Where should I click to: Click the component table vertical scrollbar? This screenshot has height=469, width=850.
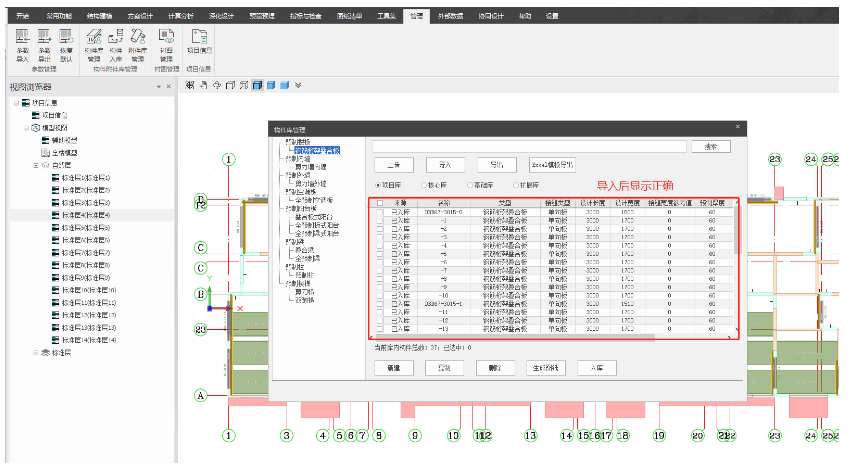coord(738,270)
